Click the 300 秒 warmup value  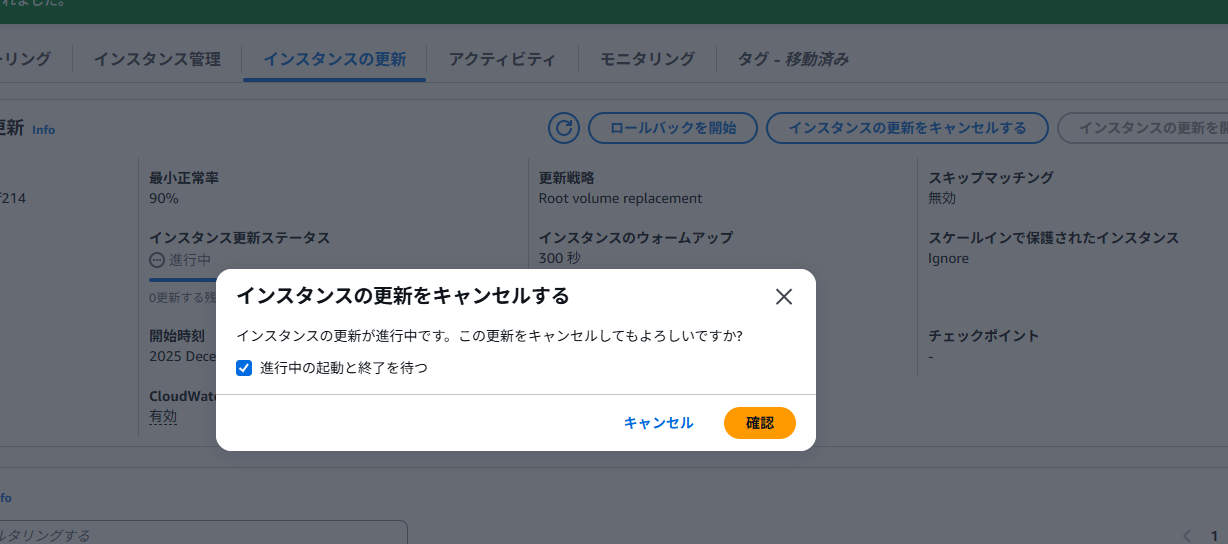[x=559, y=258]
